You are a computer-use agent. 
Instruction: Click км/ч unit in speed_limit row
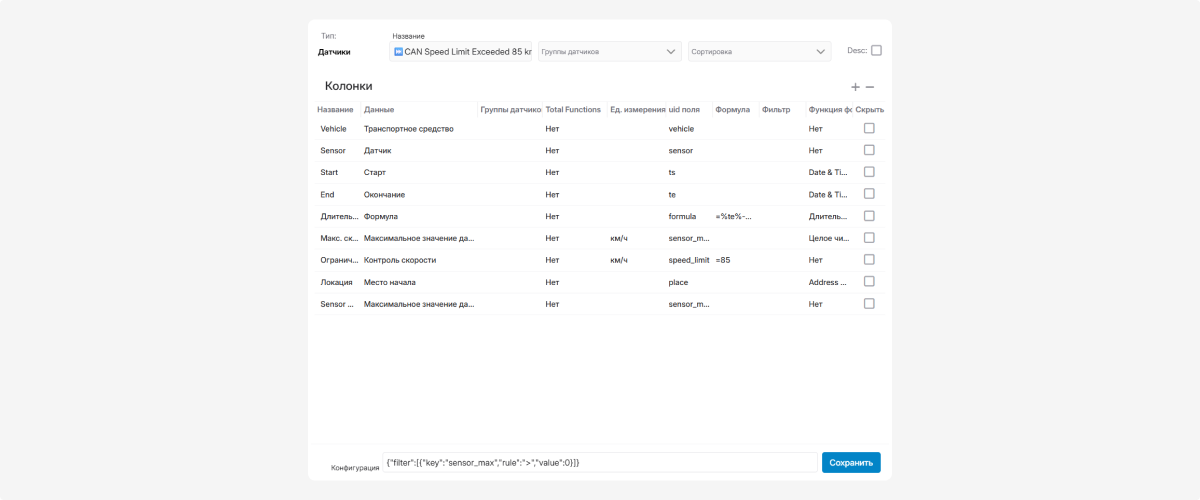click(618, 260)
